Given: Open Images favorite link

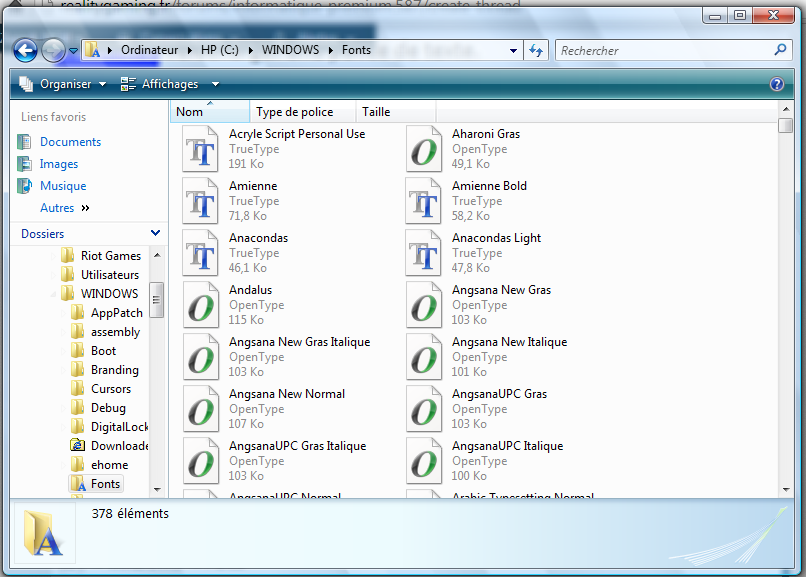Looking at the screenshot, I should coord(59,164).
